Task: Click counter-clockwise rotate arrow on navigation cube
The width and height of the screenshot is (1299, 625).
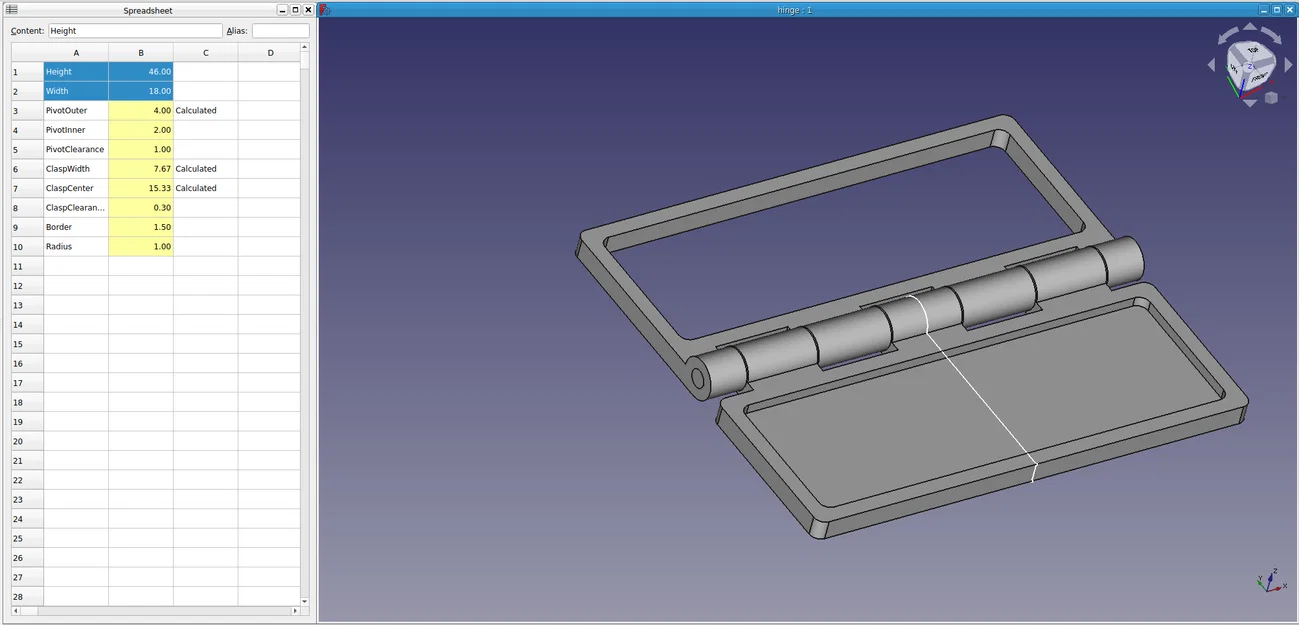Action: 1228,35
